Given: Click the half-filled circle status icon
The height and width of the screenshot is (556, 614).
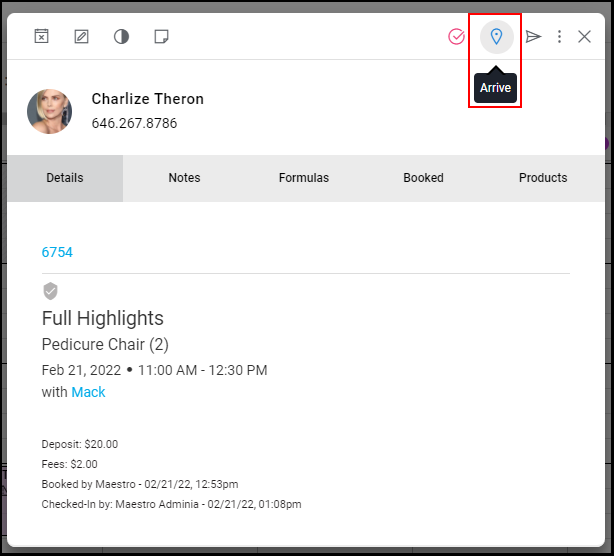Looking at the screenshot, I should click(121, 37).
